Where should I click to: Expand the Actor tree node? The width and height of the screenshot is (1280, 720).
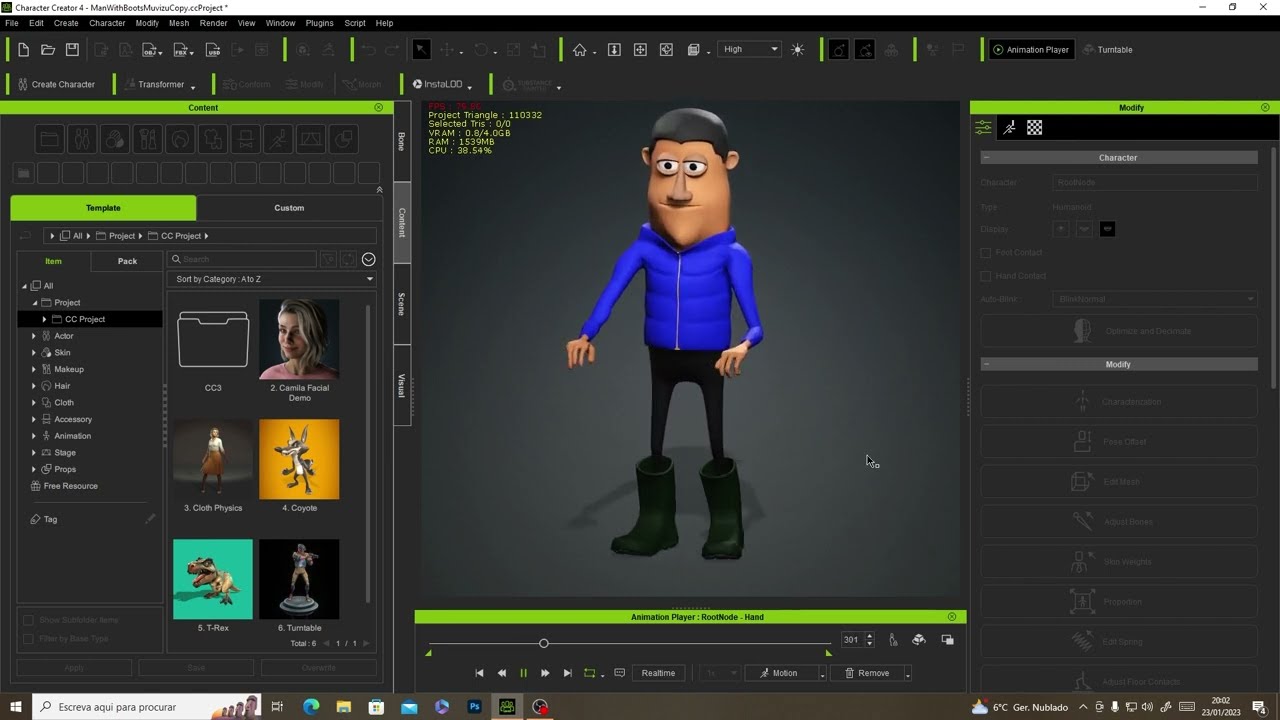[34, 336]
